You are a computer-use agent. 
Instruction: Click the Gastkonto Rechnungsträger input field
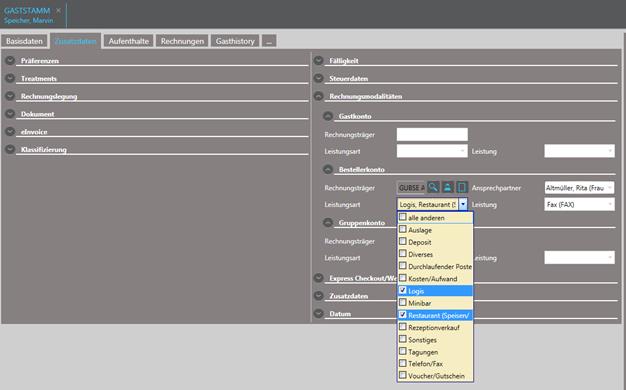(x=432, y=135)
